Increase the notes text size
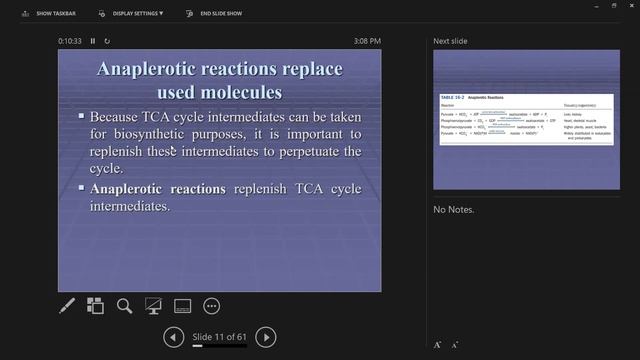Image resolution: width=640 pixels, height=360 pixels. [x=437, y=345]
